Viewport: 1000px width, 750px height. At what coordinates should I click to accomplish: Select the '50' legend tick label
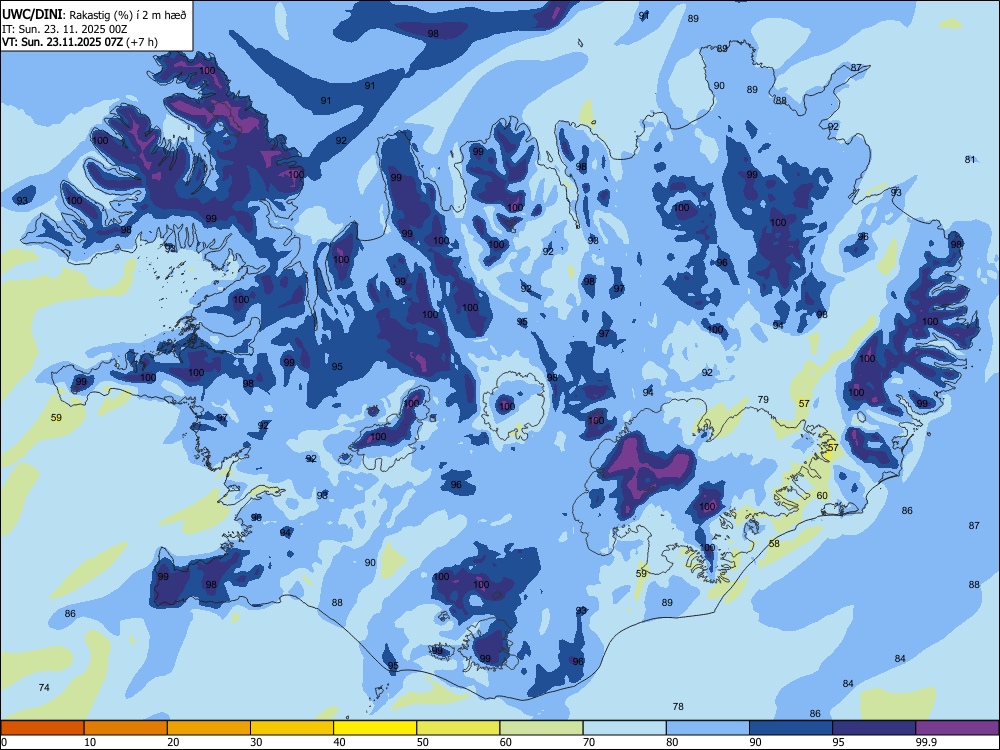423,742
